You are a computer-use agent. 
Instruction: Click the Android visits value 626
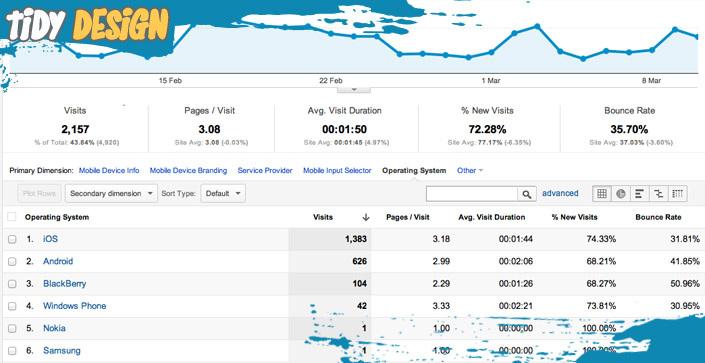coord(360,261)
